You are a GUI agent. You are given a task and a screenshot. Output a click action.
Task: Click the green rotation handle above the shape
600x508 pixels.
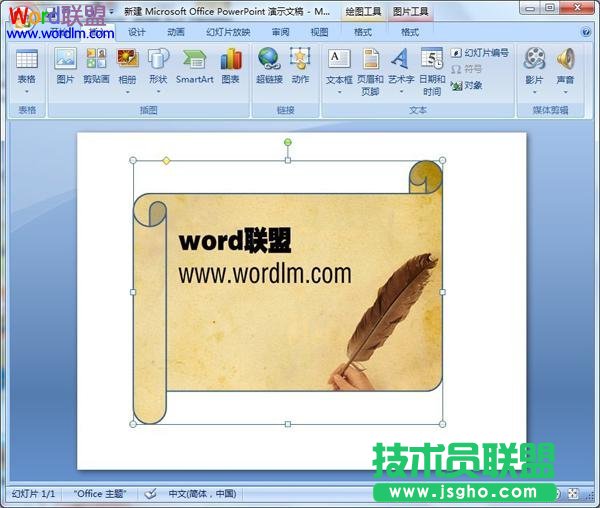pyautogui.click(x=288, y=142)
